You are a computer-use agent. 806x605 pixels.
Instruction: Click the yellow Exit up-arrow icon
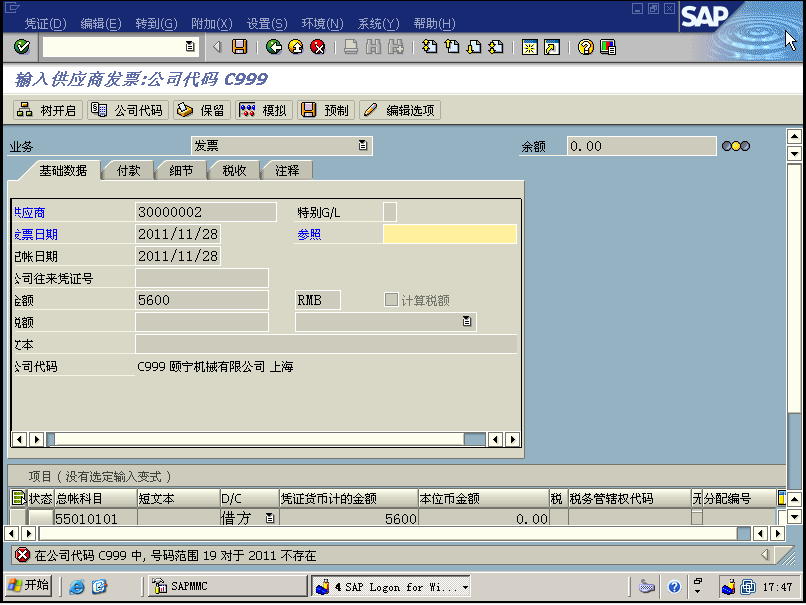tap(296, 47)
